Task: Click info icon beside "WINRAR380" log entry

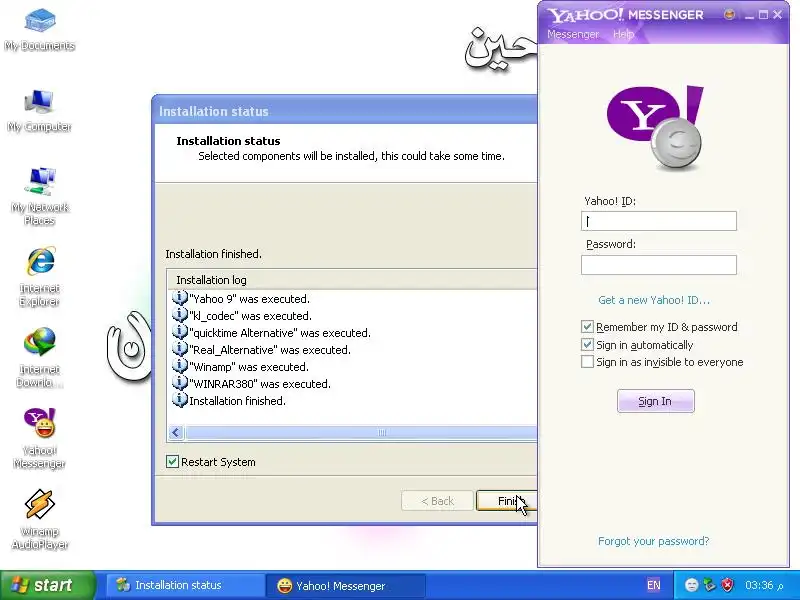Action: click(x=180, y=383)
